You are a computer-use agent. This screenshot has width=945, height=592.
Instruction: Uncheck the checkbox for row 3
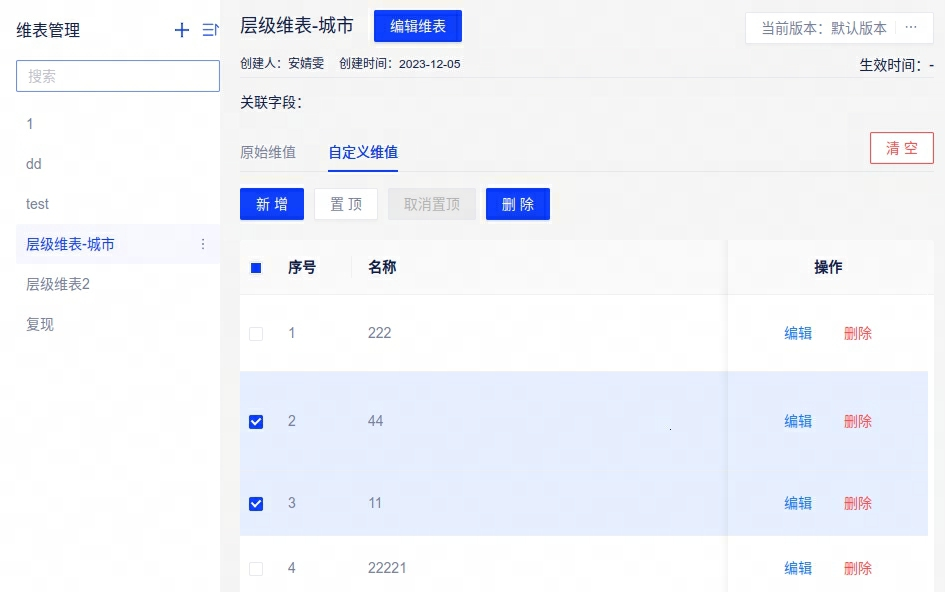(x=256, y=504)
